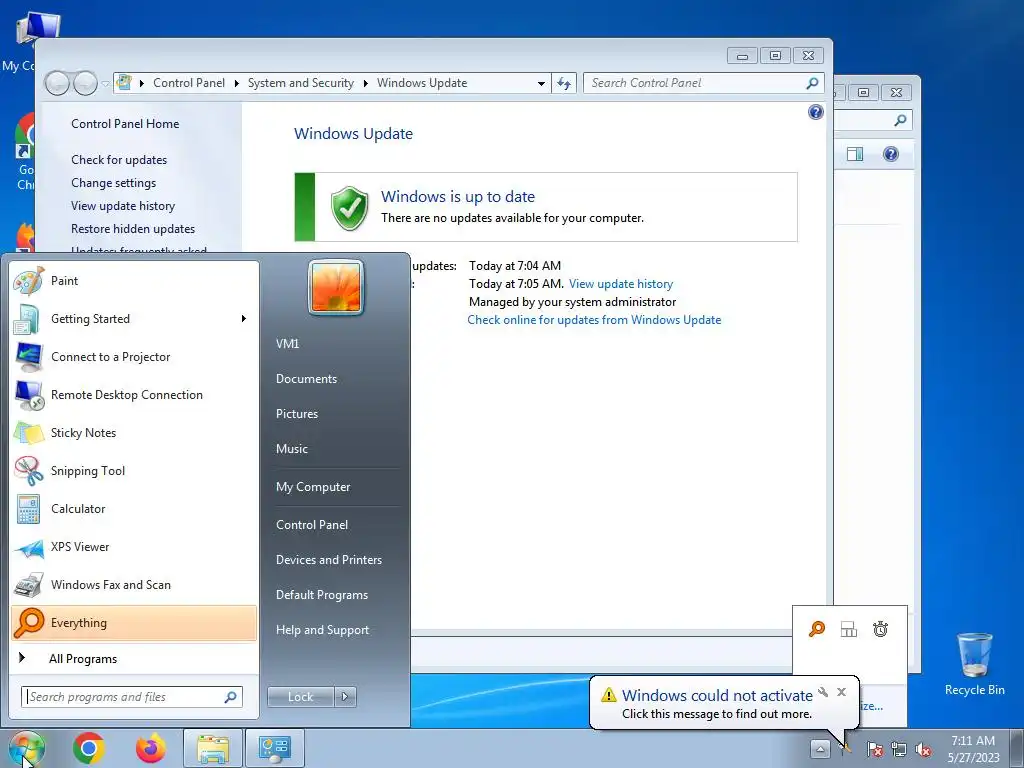Open Music from the Start menu
1024x768 pixels.
(x=291, y=449)
